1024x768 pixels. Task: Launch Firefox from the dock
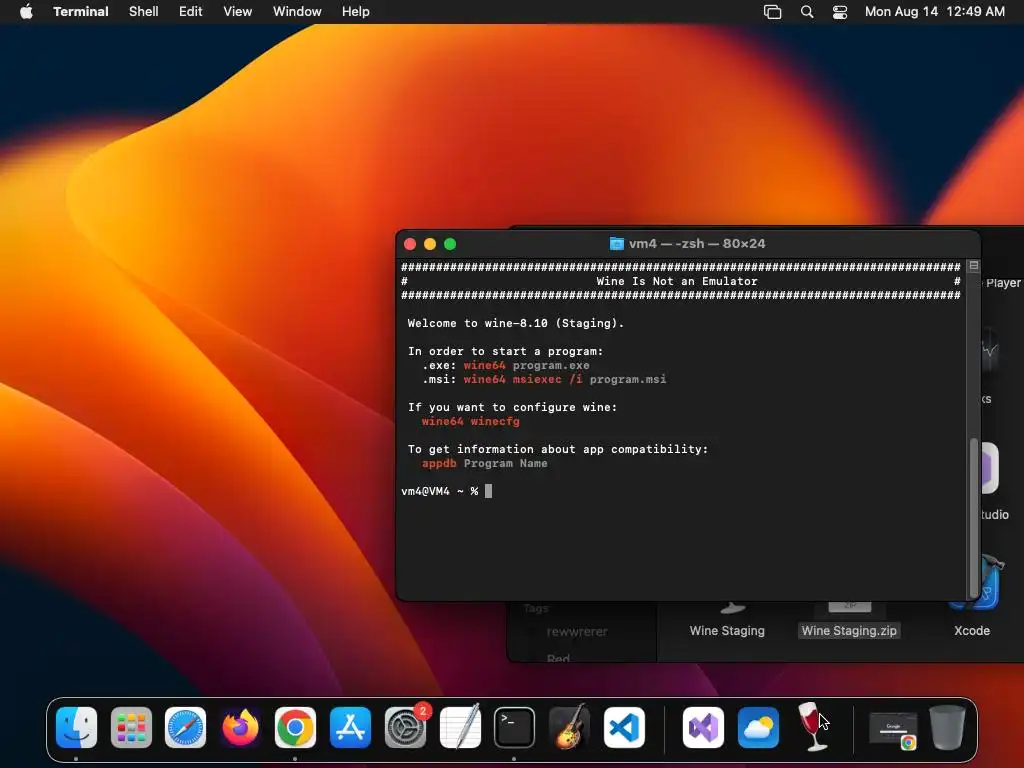[240, 727]
